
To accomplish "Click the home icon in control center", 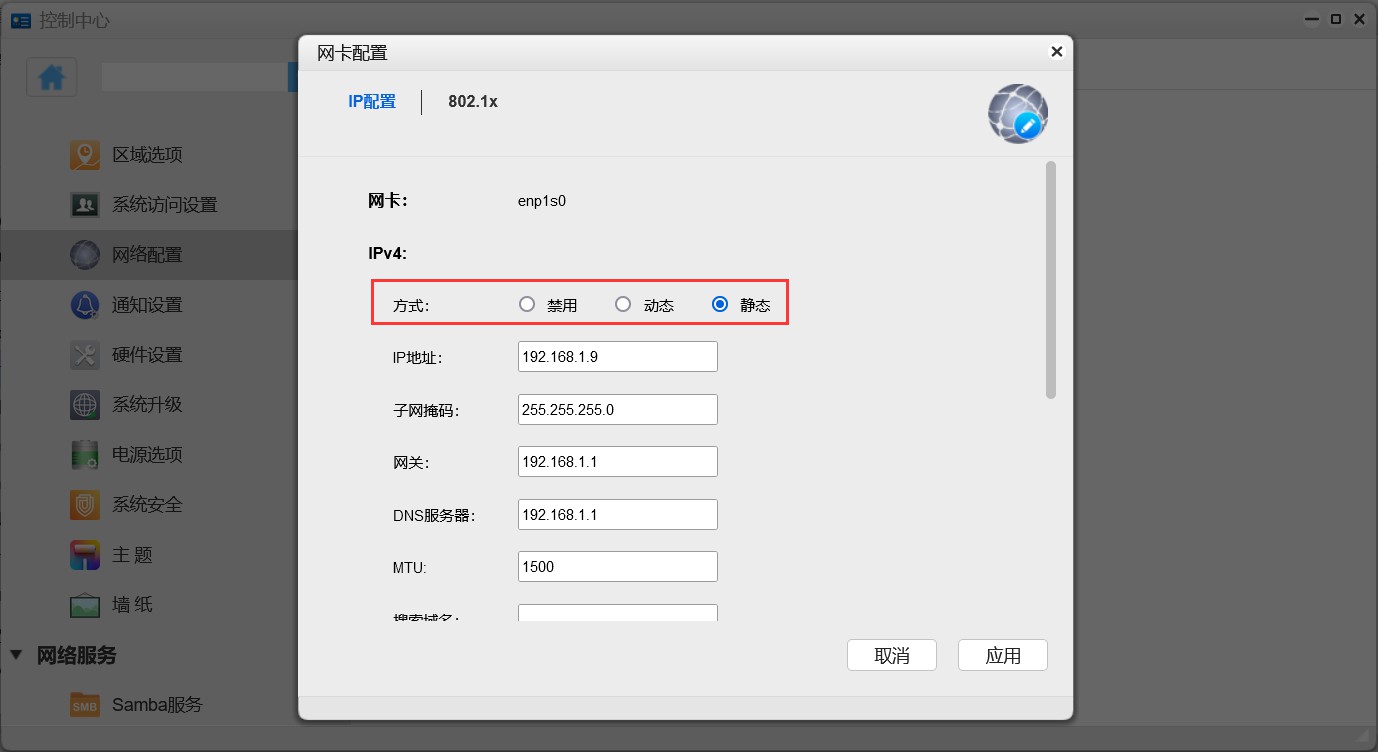I will coord(52,78).
